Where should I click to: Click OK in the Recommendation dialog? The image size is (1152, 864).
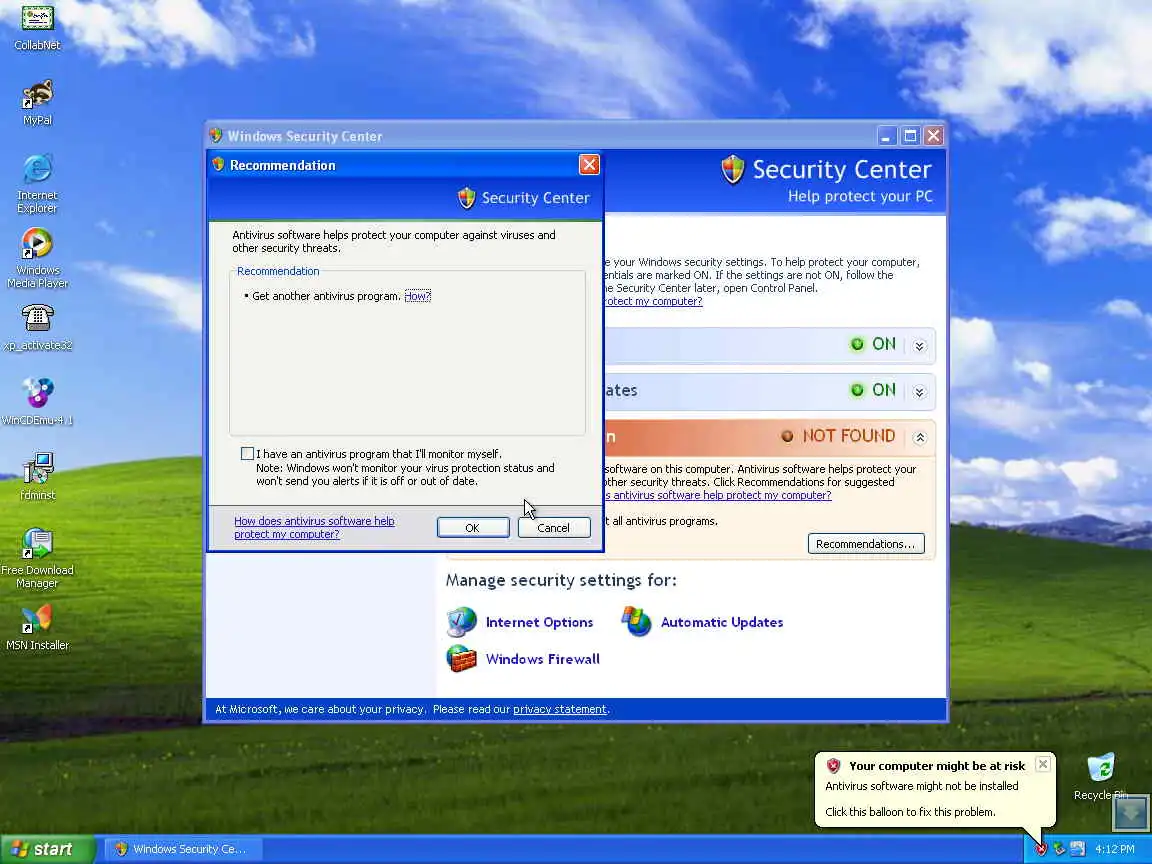click(472, 528)
